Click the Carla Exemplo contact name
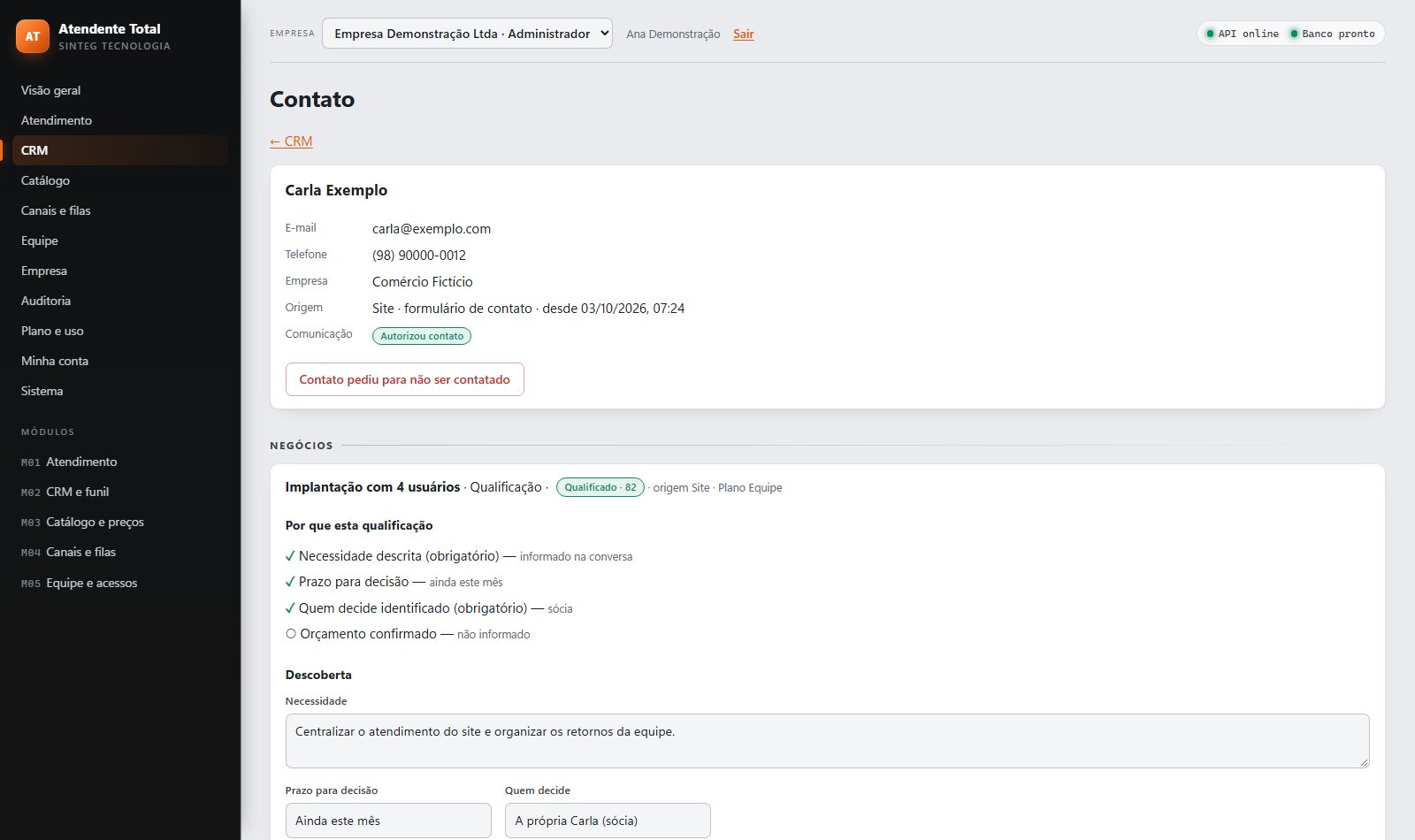Viewport: 1415px width, 840px height. [336, 190]
